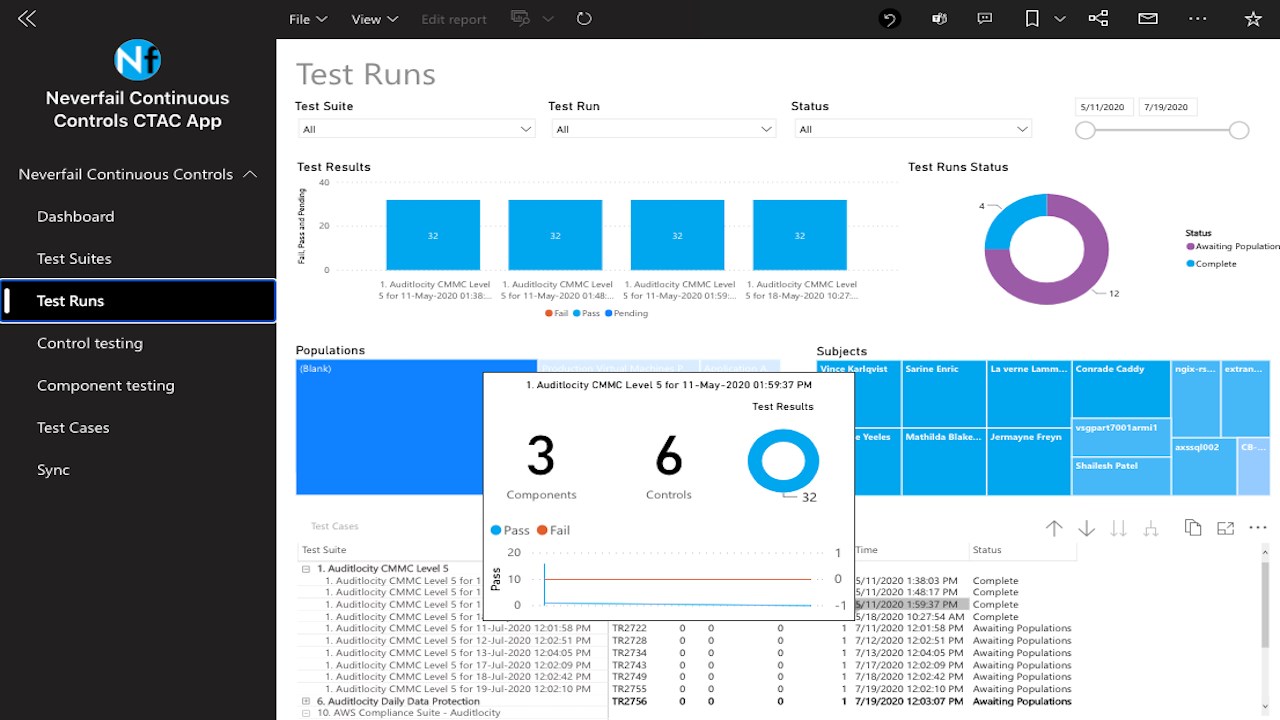This screenshot has width=1280, height=720.
Task: Click the favorite star icon
Action: 1253,19
